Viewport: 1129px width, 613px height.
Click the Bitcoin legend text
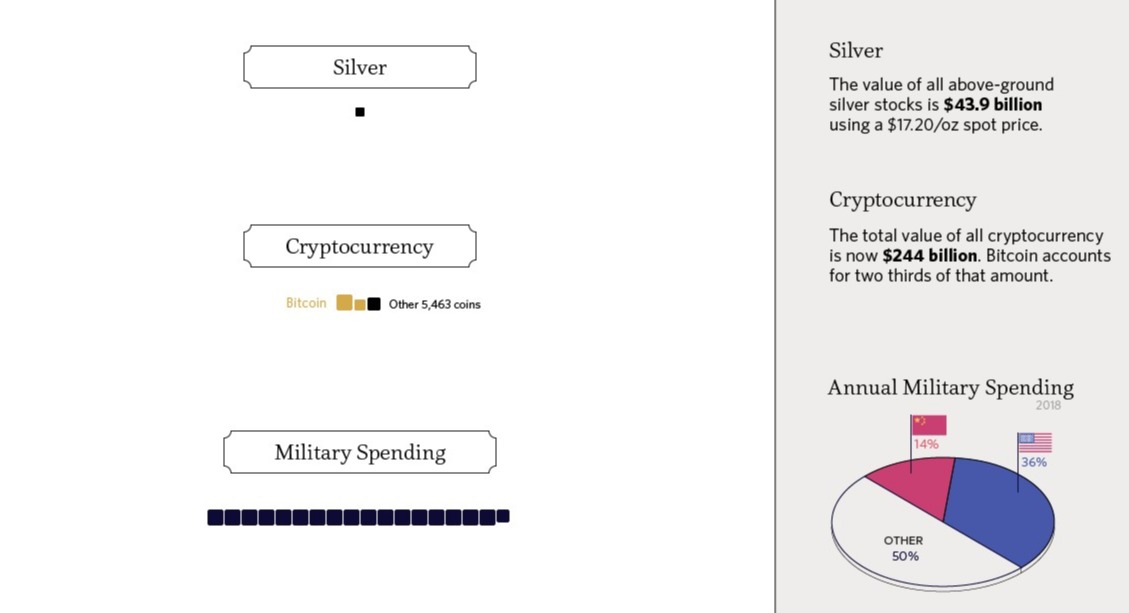(x=306, y=303)
